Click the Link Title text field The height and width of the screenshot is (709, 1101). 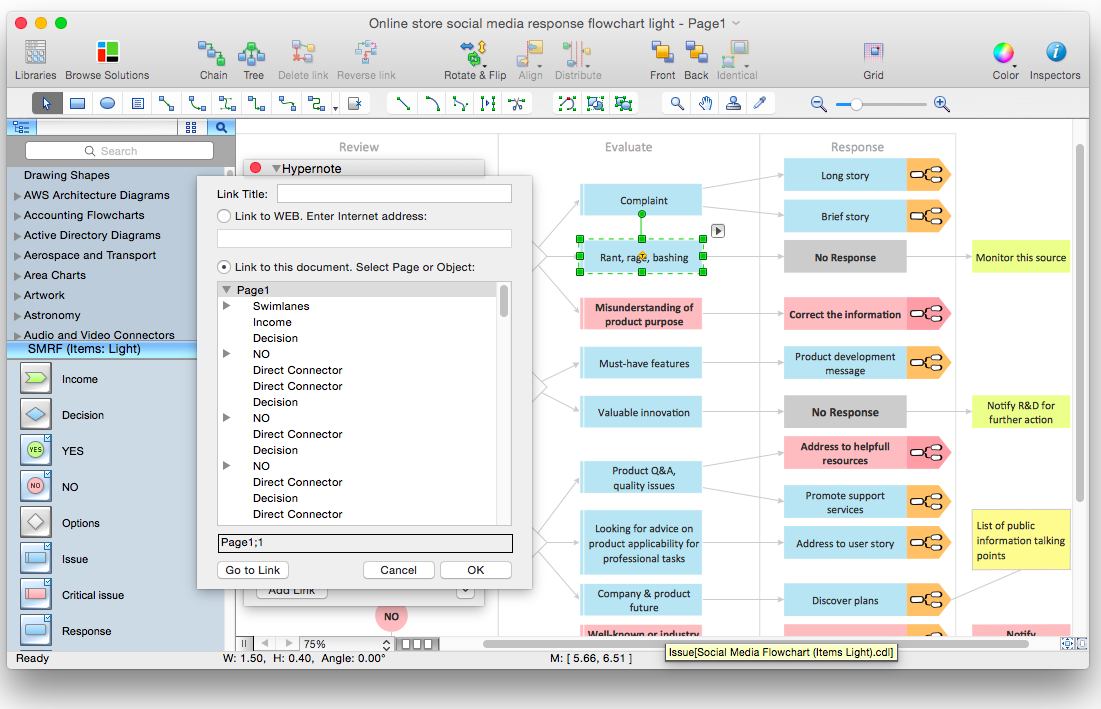click(x=394, y=194)
